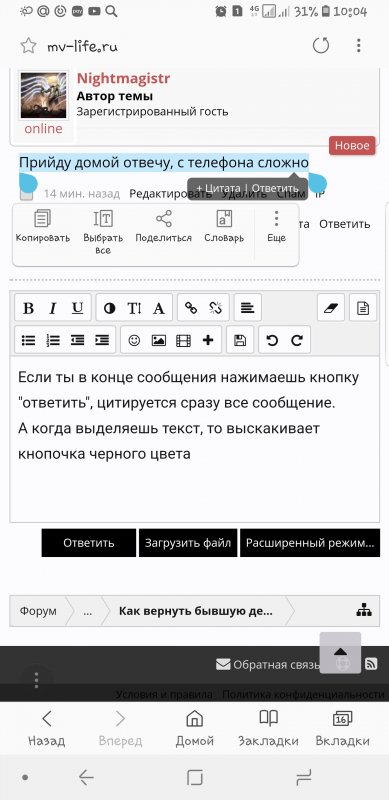The height and width of the screenshot is (800, 389).
Task: Tap Android recents navigation key
Action: pyautogui.click(x=304, y=778)
